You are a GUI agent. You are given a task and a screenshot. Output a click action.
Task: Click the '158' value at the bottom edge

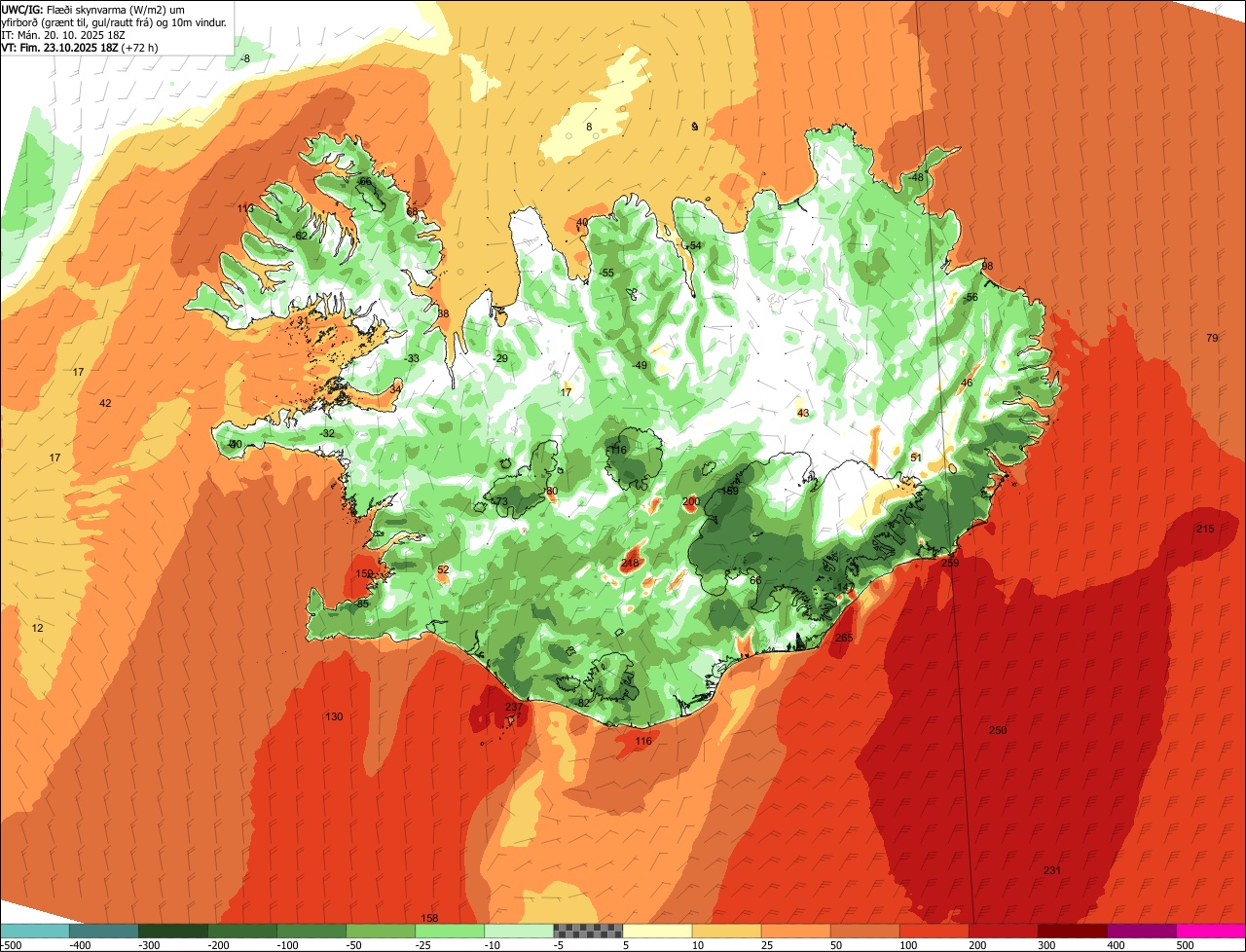coord(429,919)
